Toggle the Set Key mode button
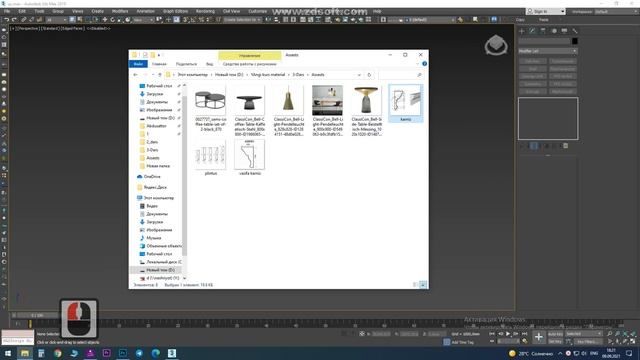Screen dimensions: 640x360 coord(555,341)
